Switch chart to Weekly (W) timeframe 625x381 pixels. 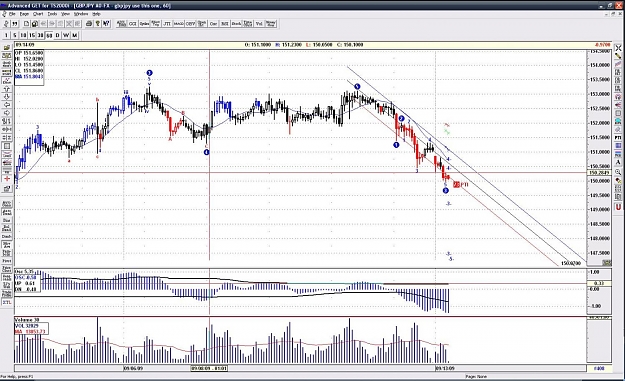(x=66, y=35)
